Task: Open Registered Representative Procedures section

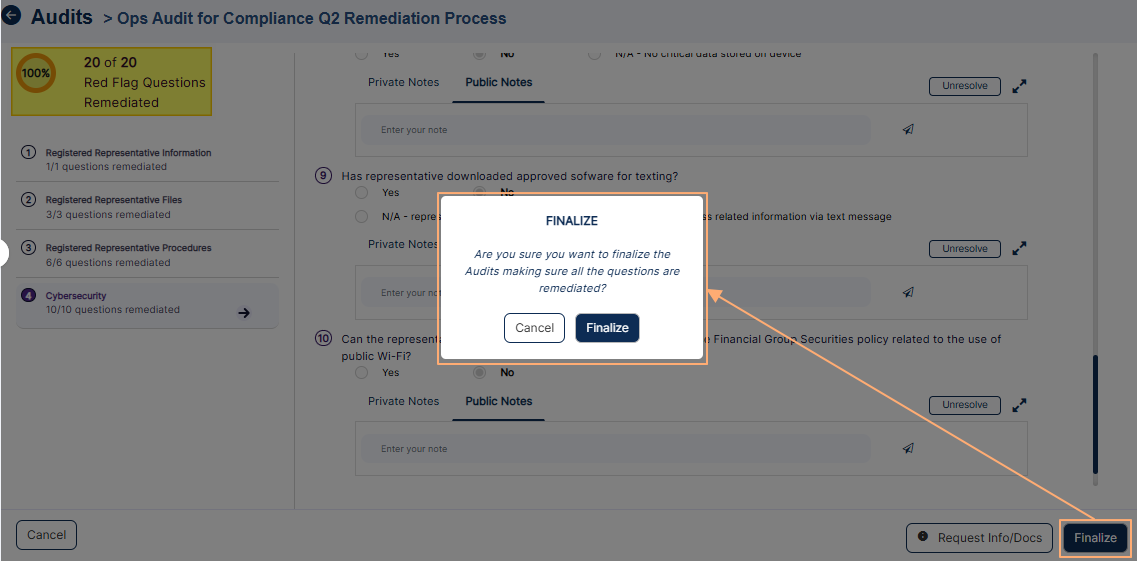Action: (x=128, y=248)
